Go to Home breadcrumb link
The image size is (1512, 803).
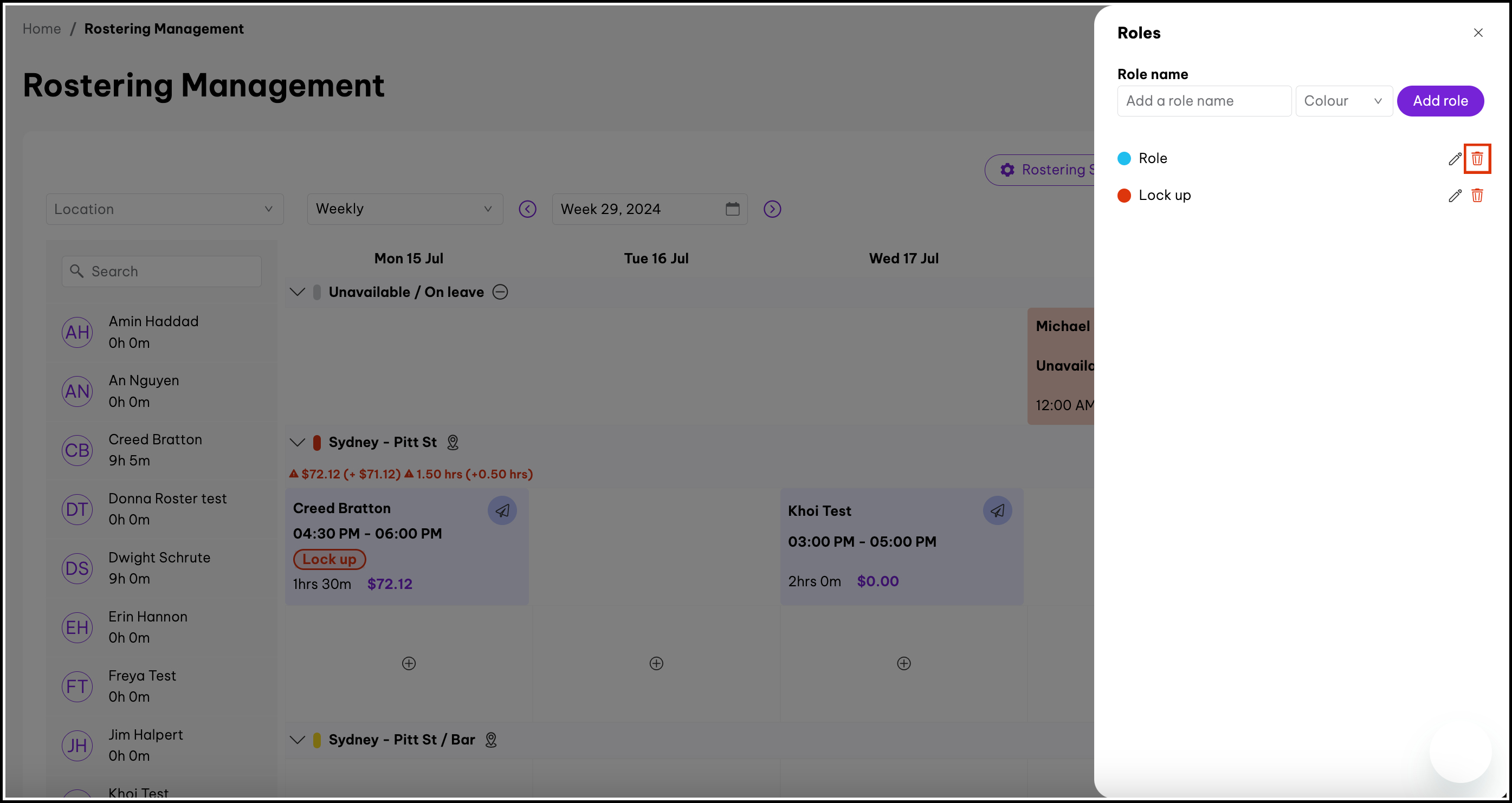(42, 29)
